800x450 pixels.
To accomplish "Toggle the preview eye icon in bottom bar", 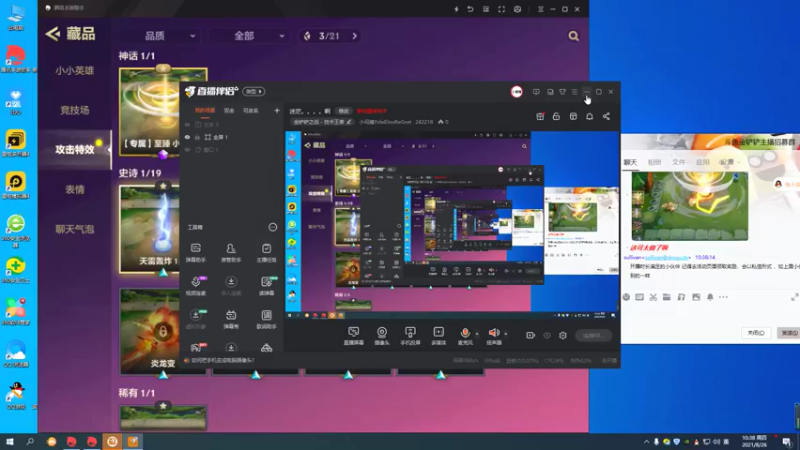I will click(547, 335).
